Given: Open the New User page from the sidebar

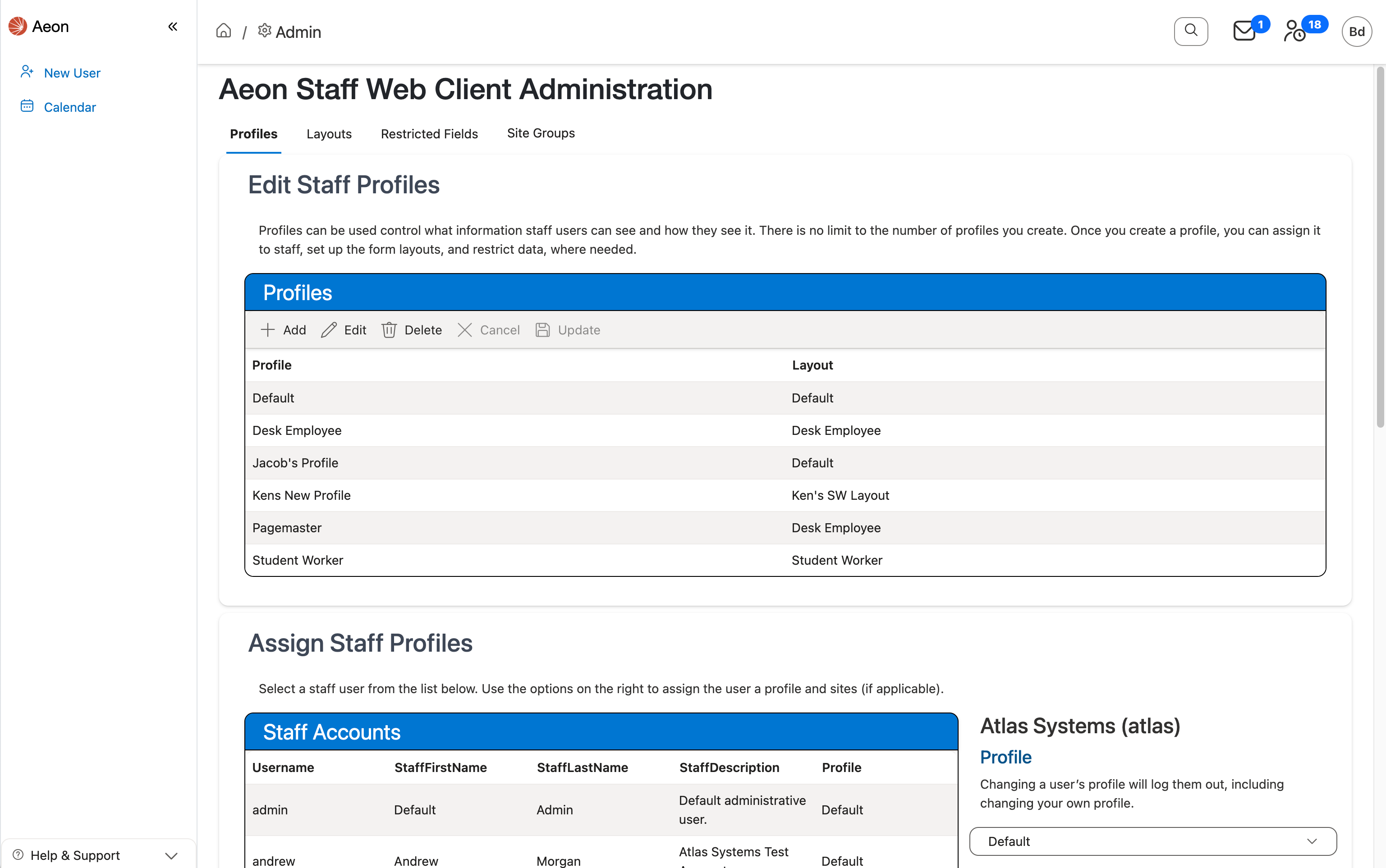Looking at the screenshot, I should pyautogui.click(x=72, y=72).
